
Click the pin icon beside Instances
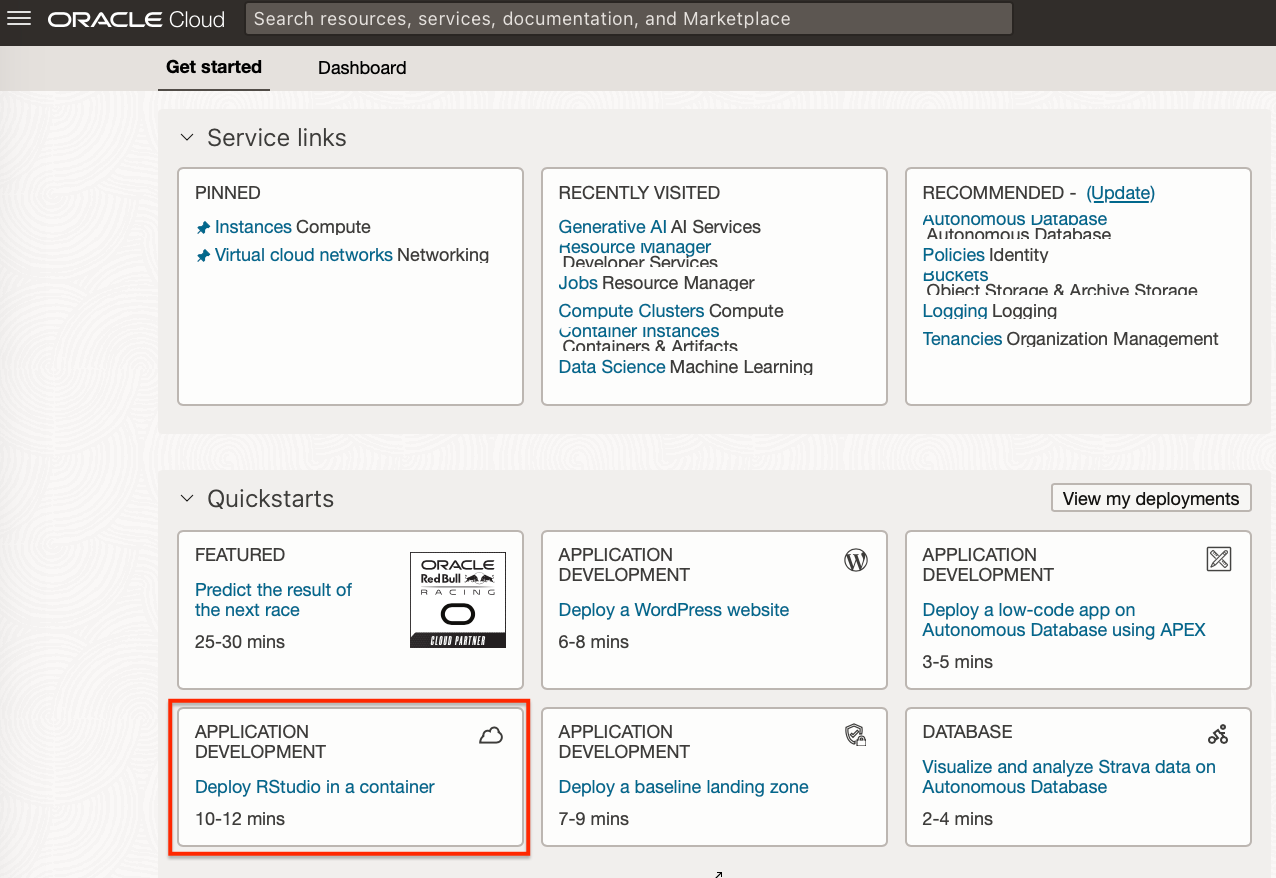pyautogui.click(x=203, y=228)
